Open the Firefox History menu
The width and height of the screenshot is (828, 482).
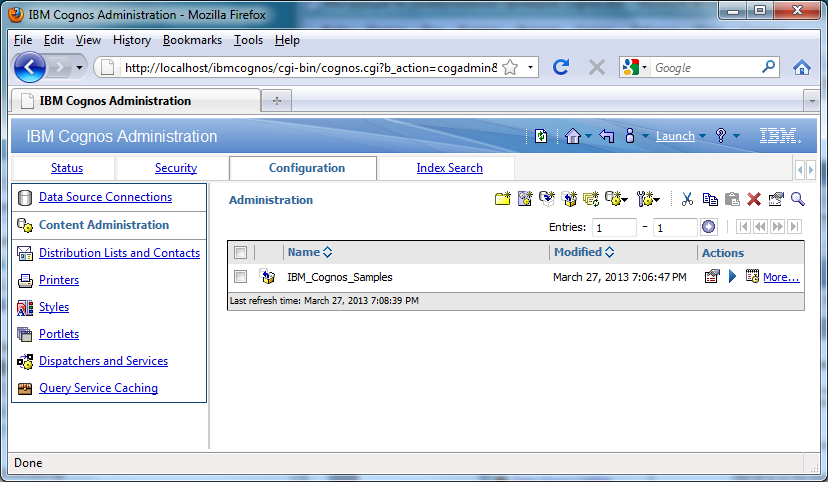click(131, 40)
